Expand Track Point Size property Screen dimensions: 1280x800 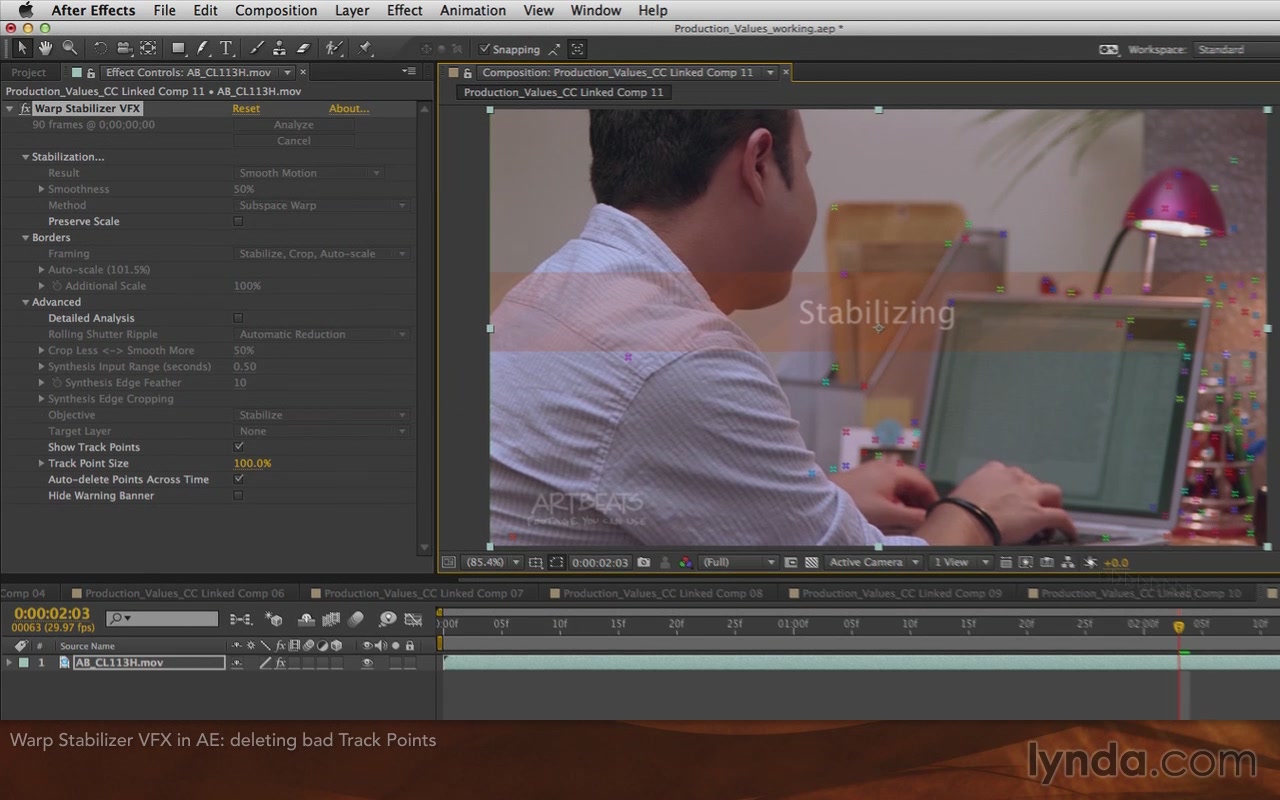41,463
